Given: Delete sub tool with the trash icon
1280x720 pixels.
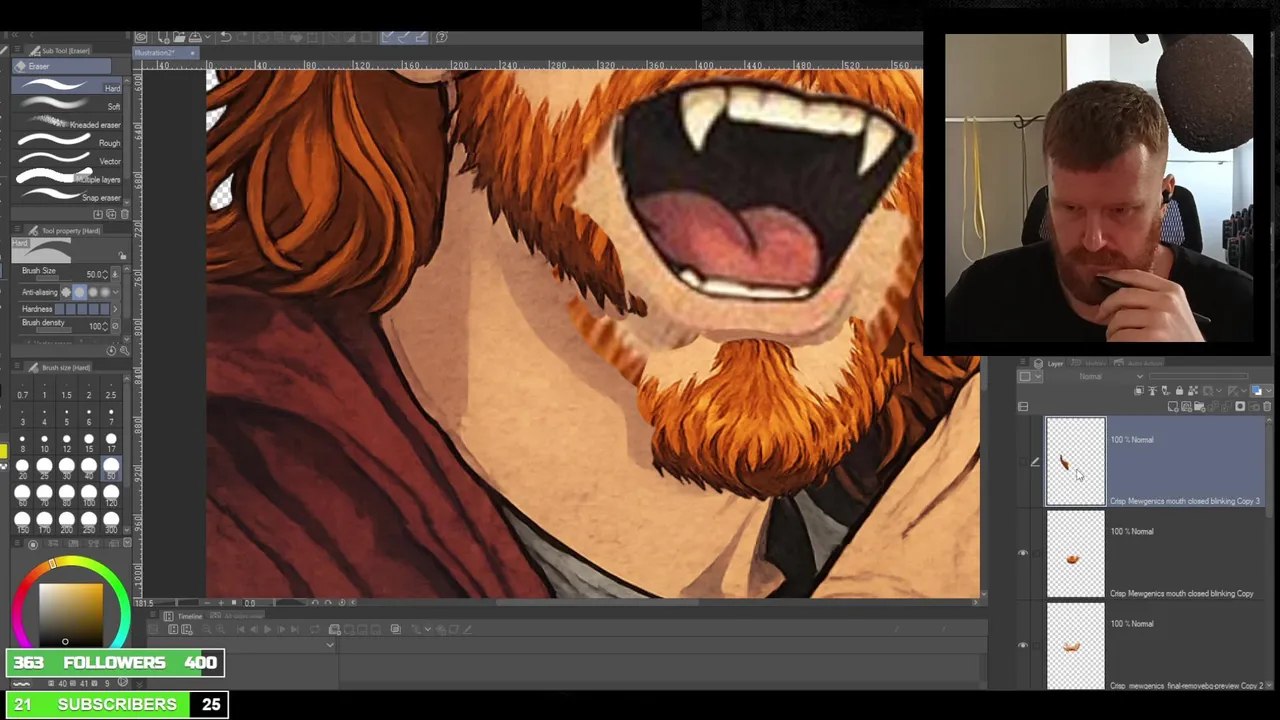Looking at the screenshot, I should (x=124, y=214).
